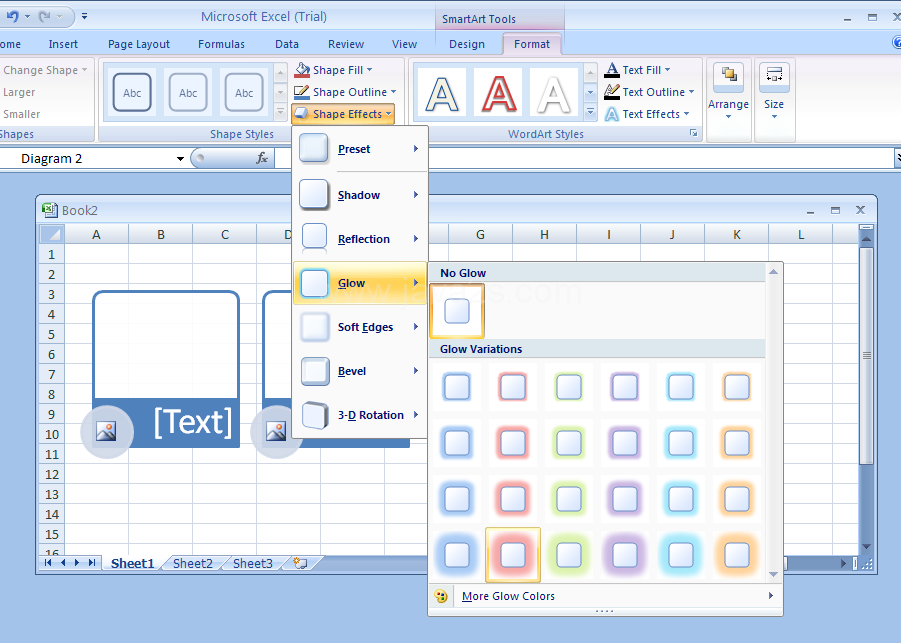Image resolution: width=901 pixels, height=643 pixels.
Task: Open the Insert ribbon tab
Action: 63,44
